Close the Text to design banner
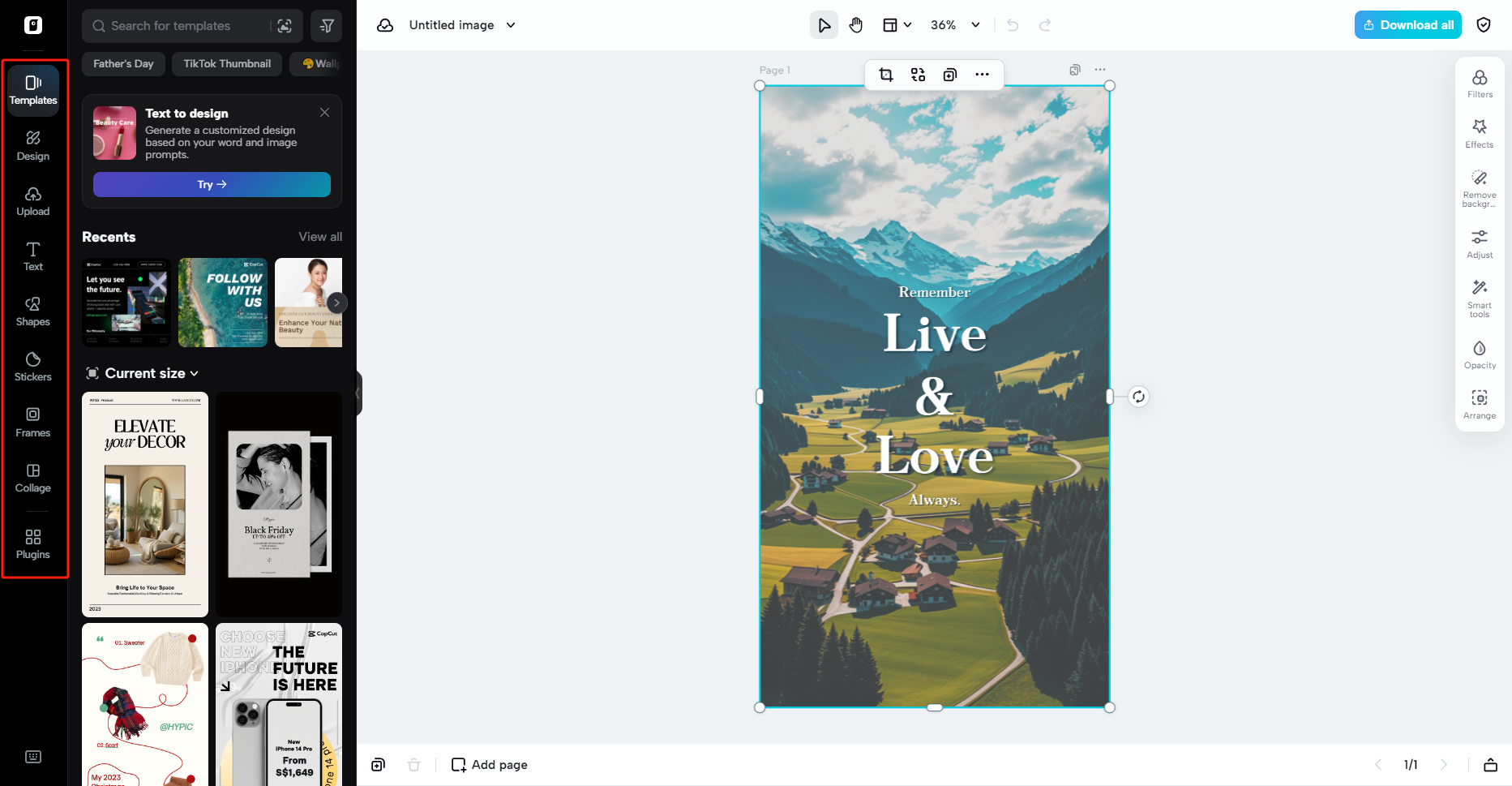Image resolution: width=1512 pixels, height=786 pixels. [x=324, y=113]
